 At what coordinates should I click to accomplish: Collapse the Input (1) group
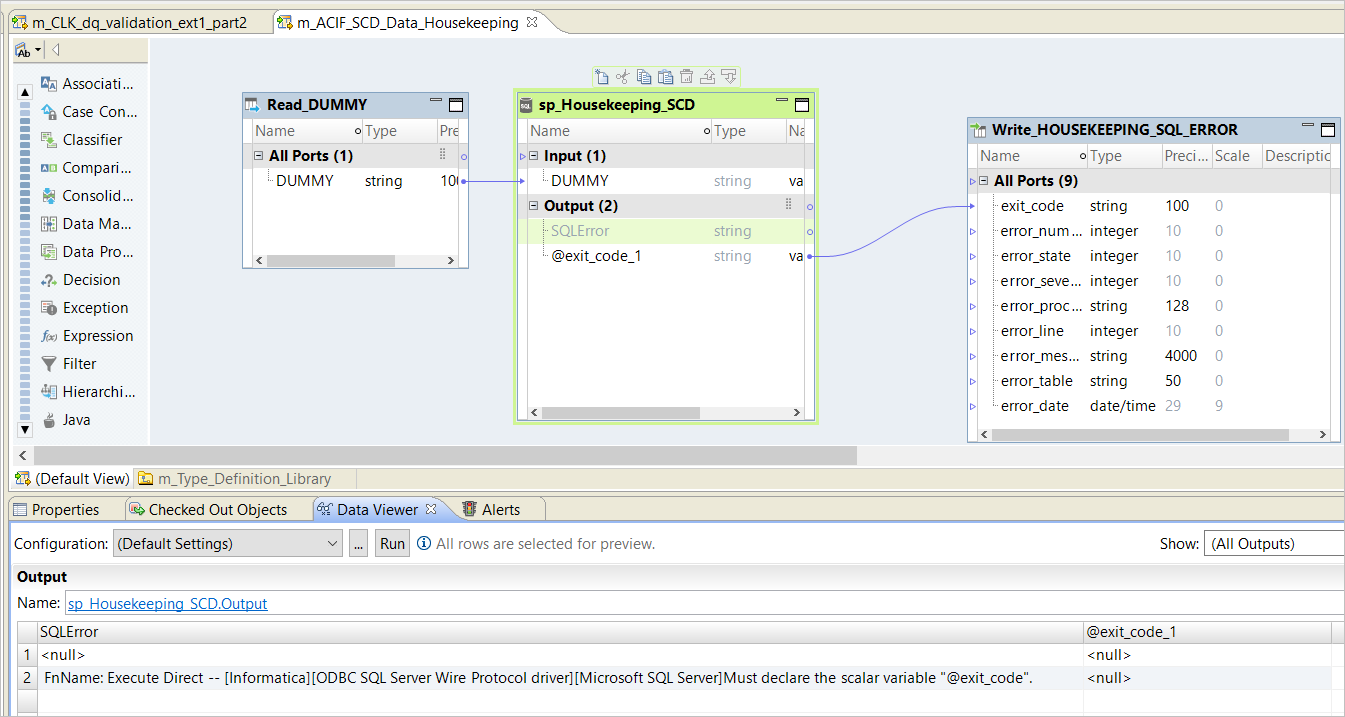coord(533,156)
